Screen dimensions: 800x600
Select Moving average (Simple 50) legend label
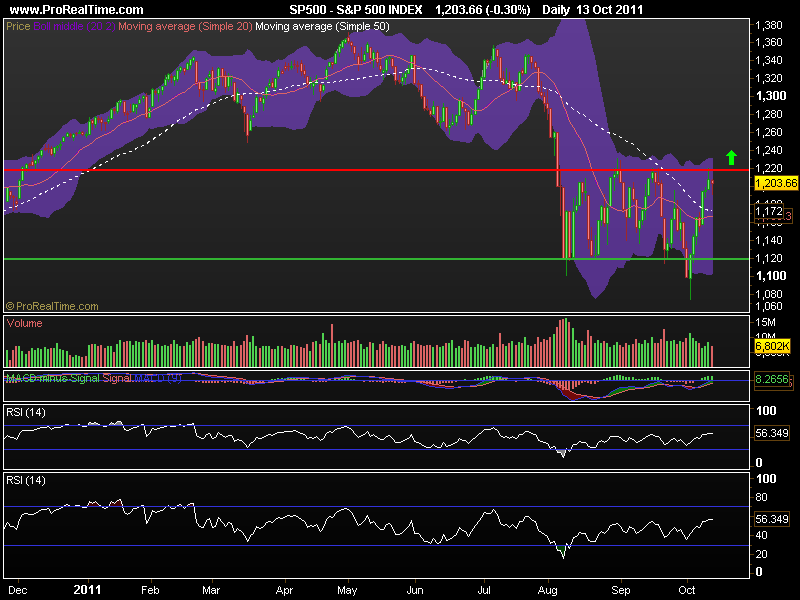(322, 26)
